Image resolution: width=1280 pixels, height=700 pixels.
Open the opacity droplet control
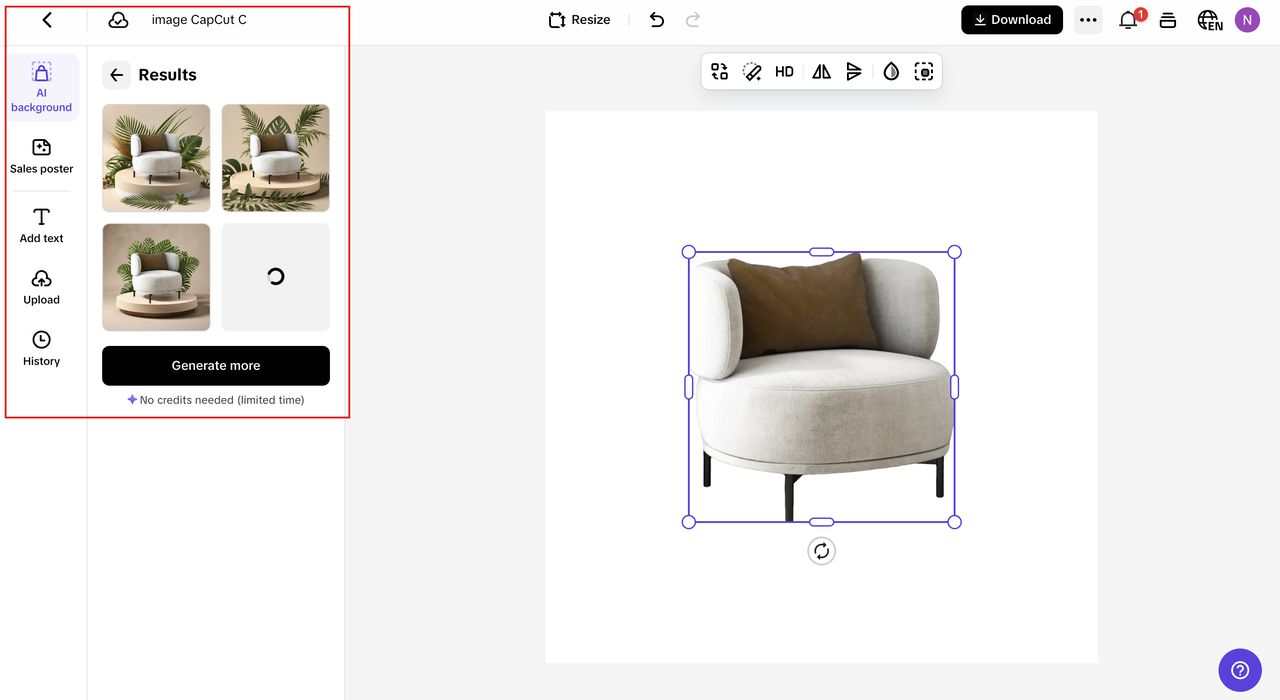(x=891, y=71)
